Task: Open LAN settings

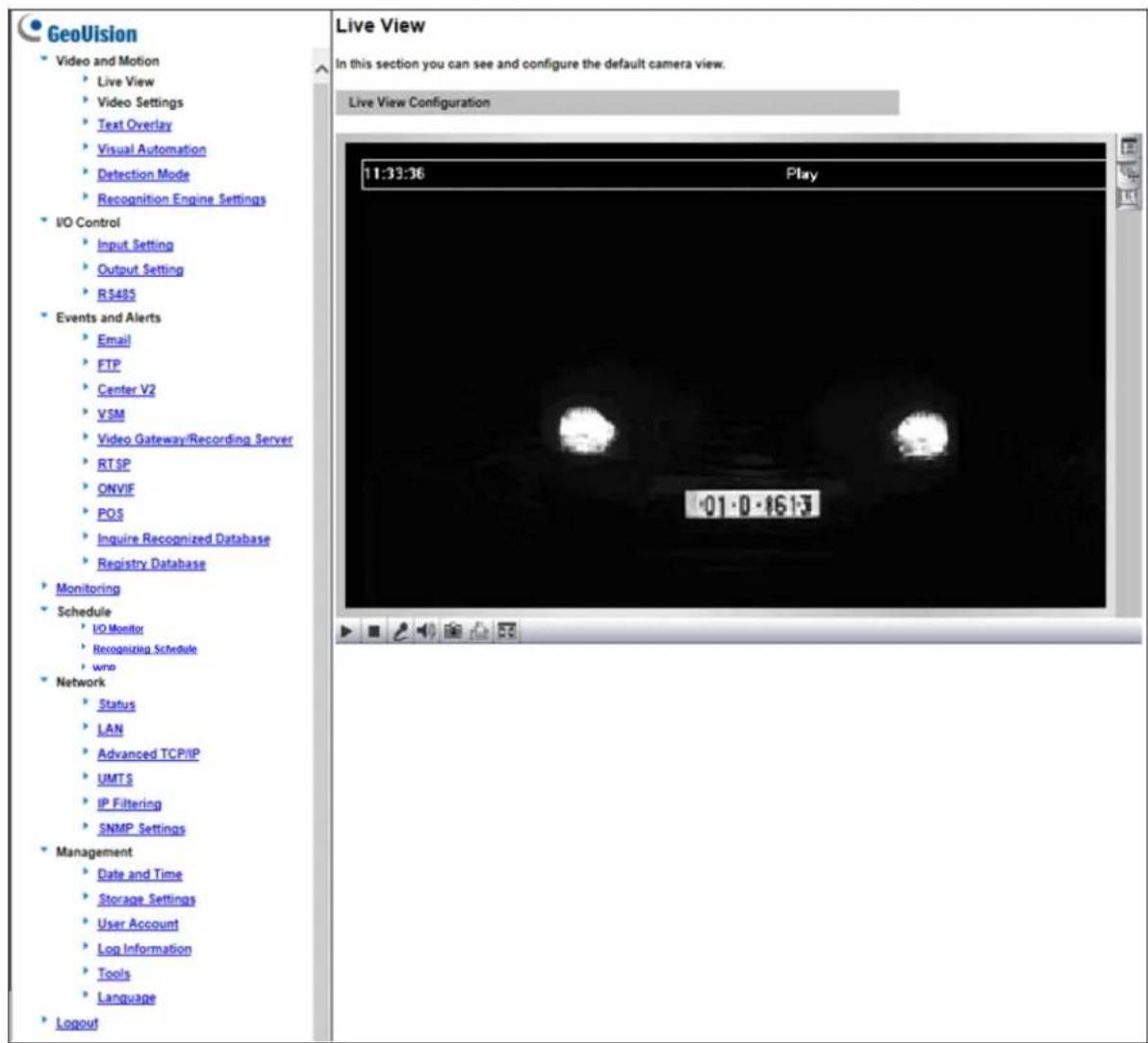Action: (x=111, y=729)
